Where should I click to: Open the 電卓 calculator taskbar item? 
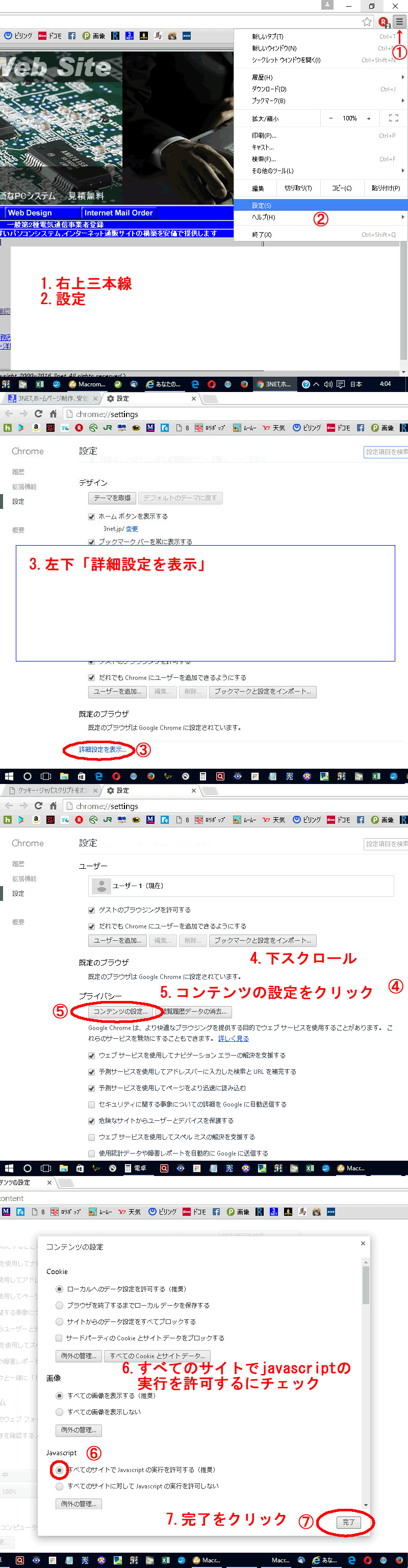coord(135,1168)
